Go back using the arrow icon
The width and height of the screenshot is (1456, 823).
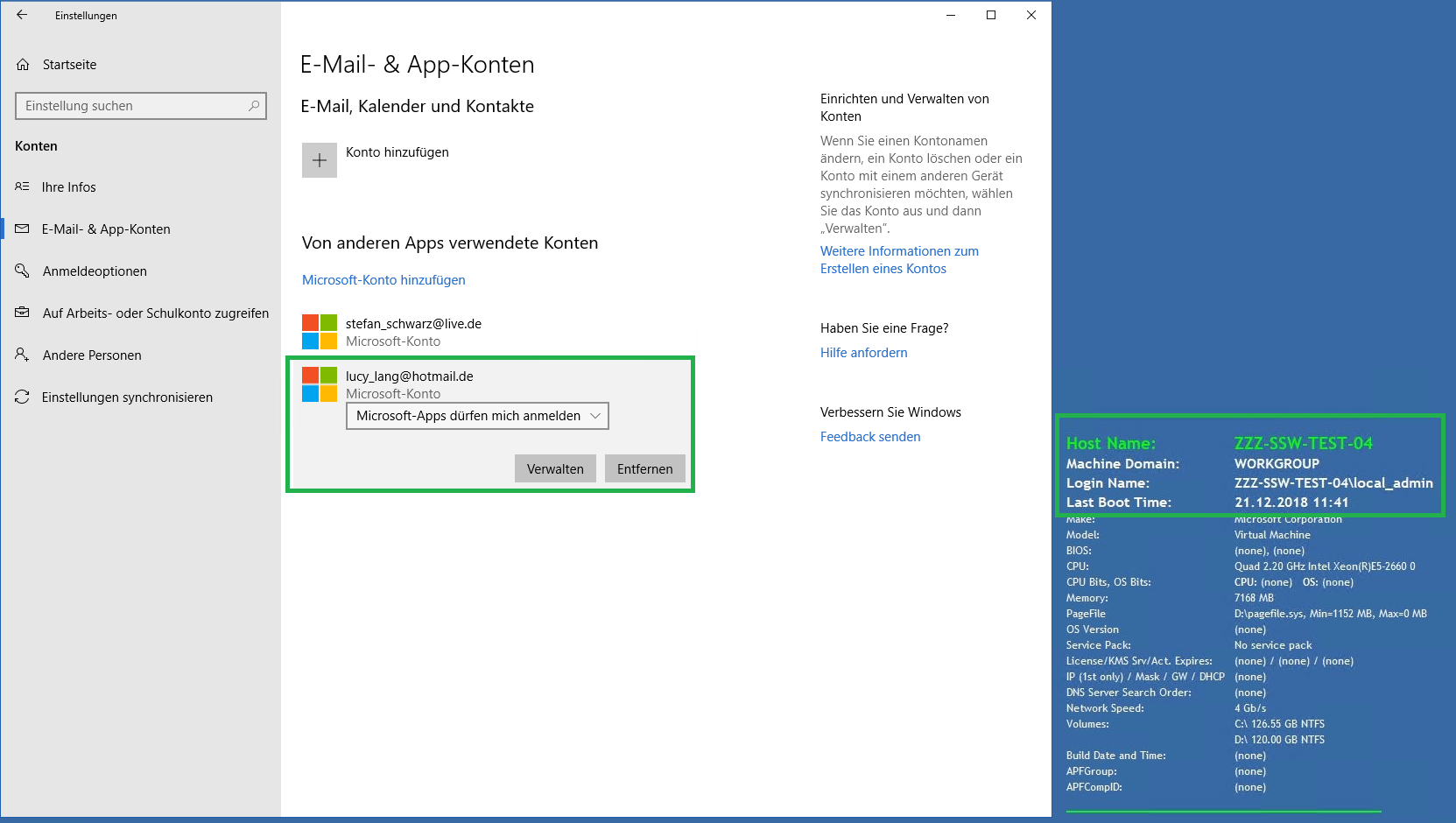22,15
